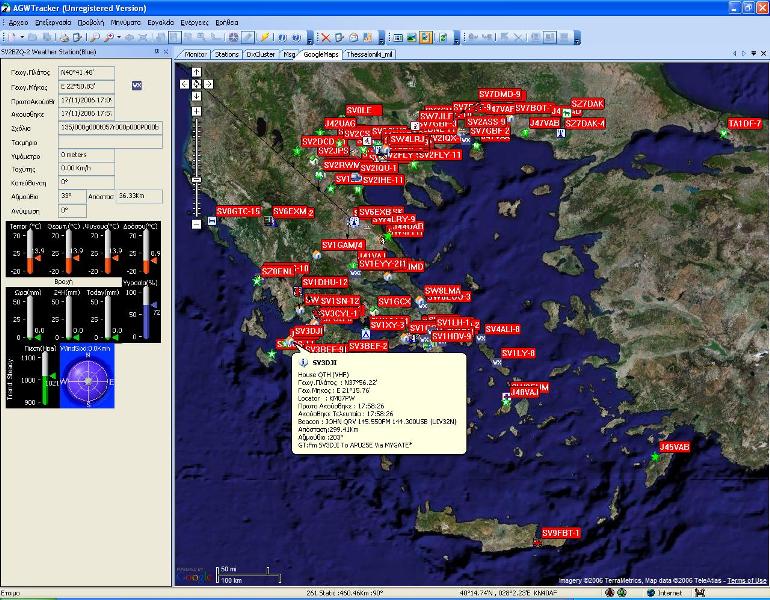
Task: Close the Weather Station side panel
Action: pos(166,52)
